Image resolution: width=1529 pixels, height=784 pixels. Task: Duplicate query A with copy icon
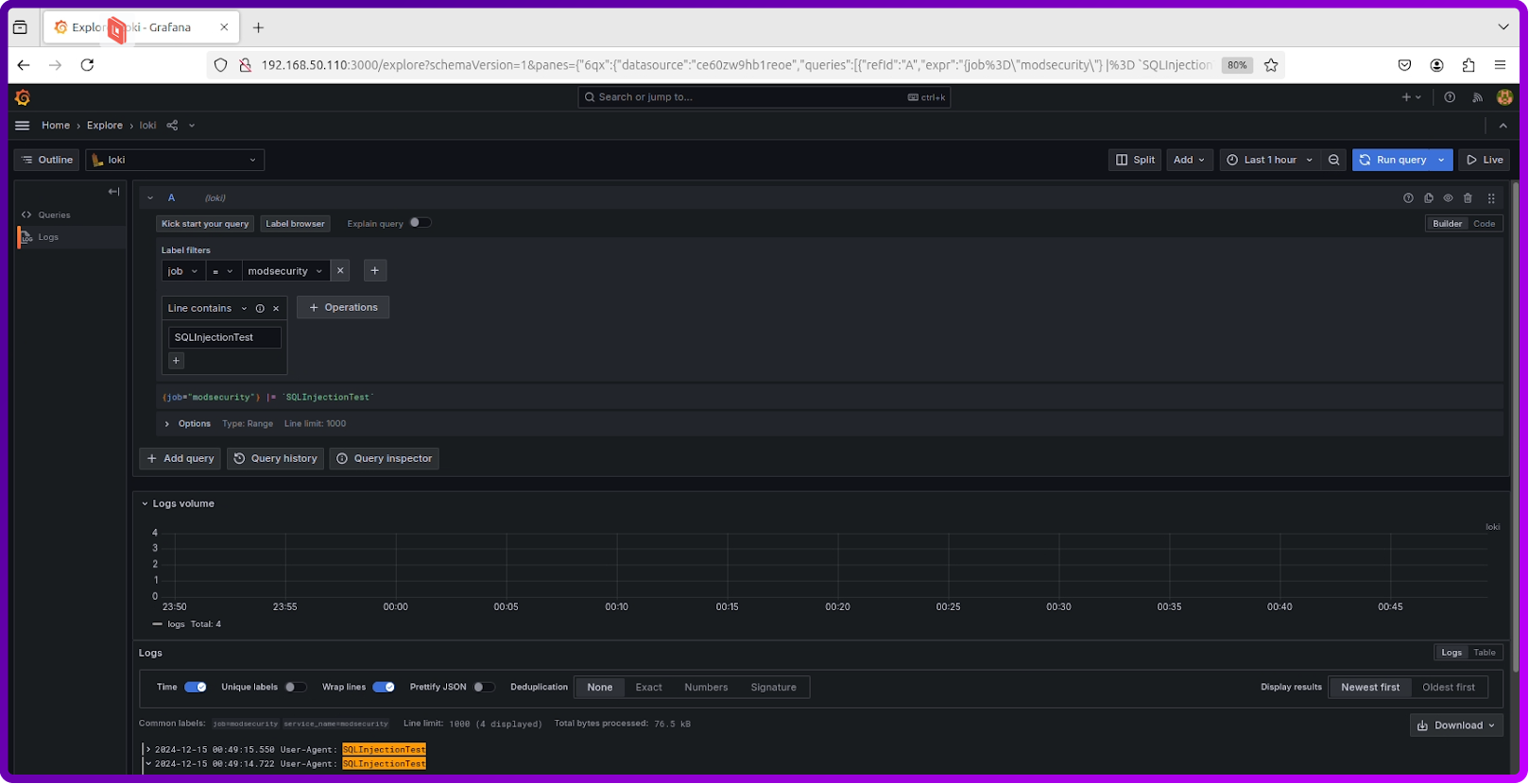click(x=1428, y=198)
